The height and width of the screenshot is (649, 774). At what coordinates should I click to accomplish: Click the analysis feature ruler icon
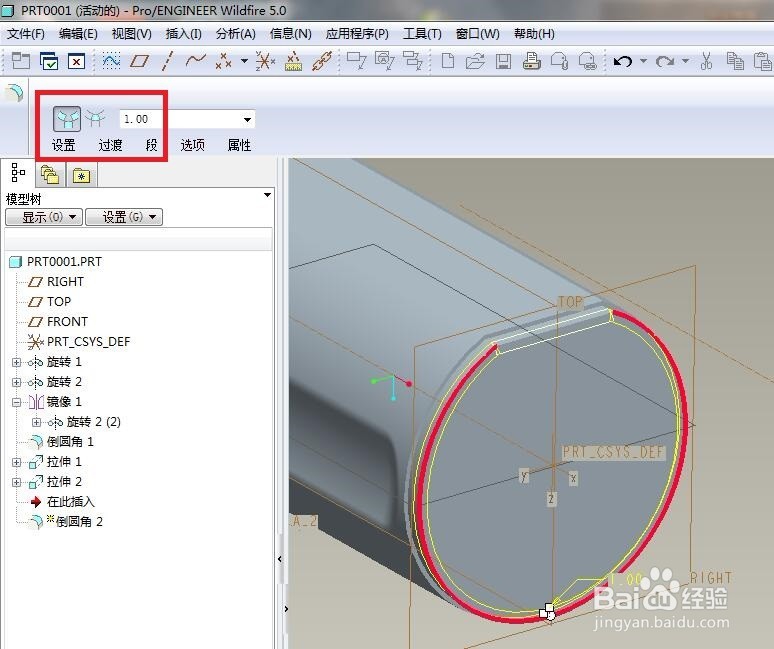pos(294,61)
